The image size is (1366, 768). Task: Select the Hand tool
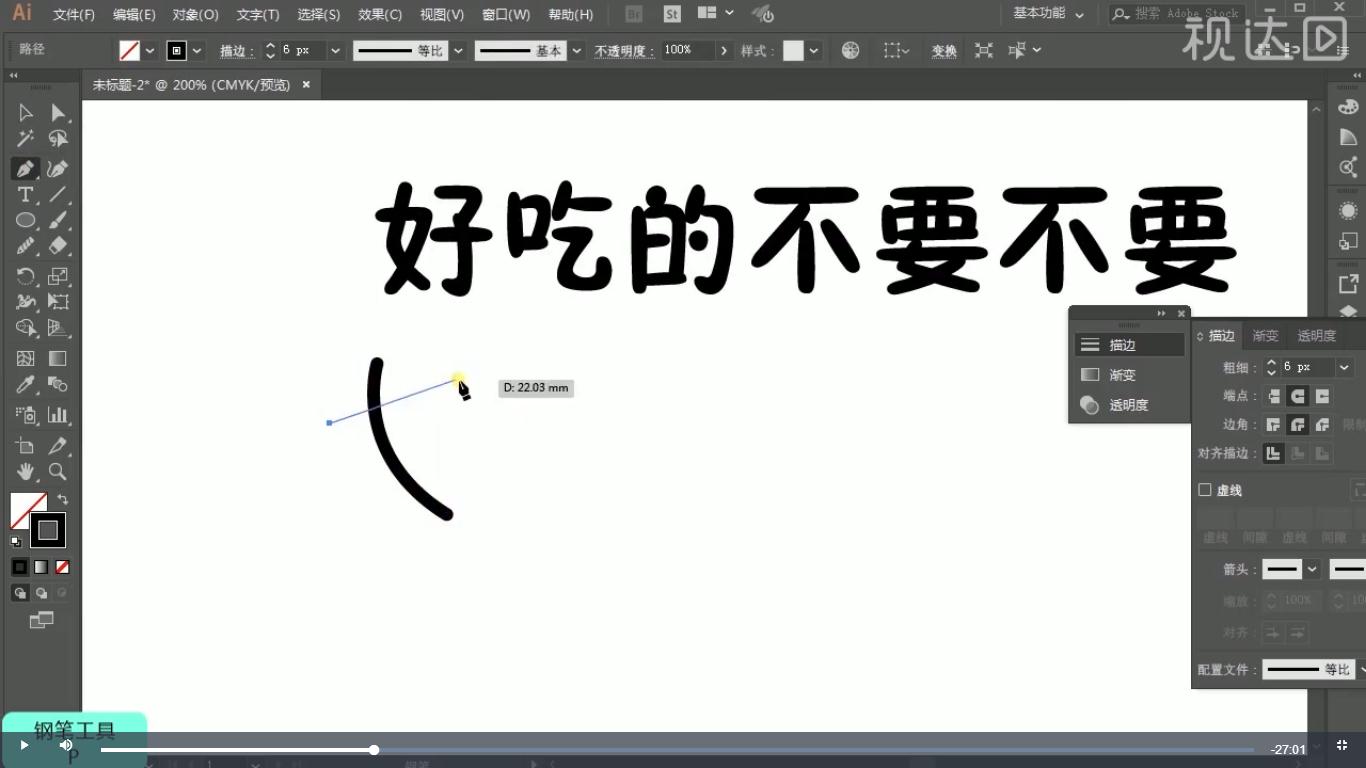pos(25,472)
